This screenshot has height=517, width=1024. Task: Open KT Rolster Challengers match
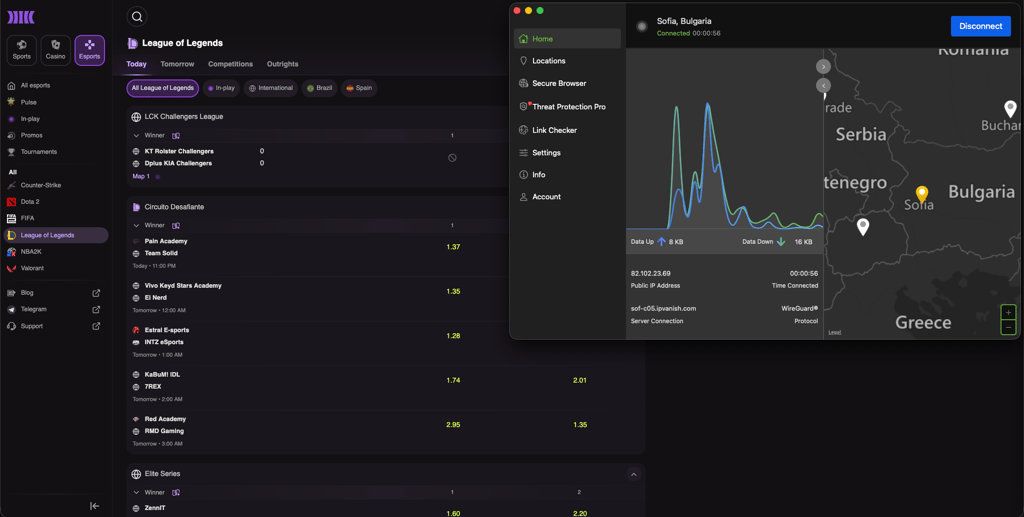tap(179, 151)
